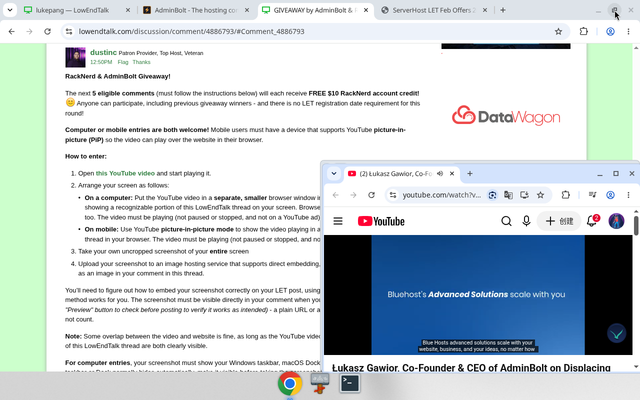The image size is (640, 400).
Task: Open Extensions menu in LowEndTalk window
Action: (x=584, y=31)
